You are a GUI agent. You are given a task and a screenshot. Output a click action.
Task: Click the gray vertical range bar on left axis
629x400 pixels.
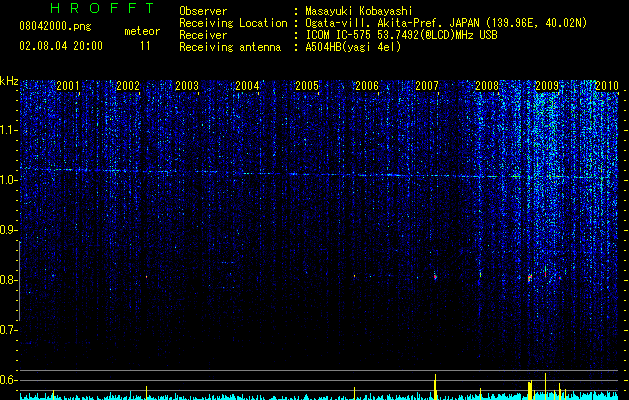pyautogui.click(x=19, y=281)
